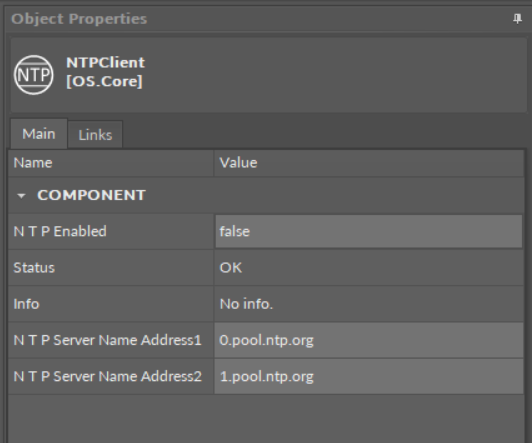Image resolution: width=532 pixels, height=443 pixels.
Task: Select N T P Server Name Address2 label
Action: click(x=108, y=377)
